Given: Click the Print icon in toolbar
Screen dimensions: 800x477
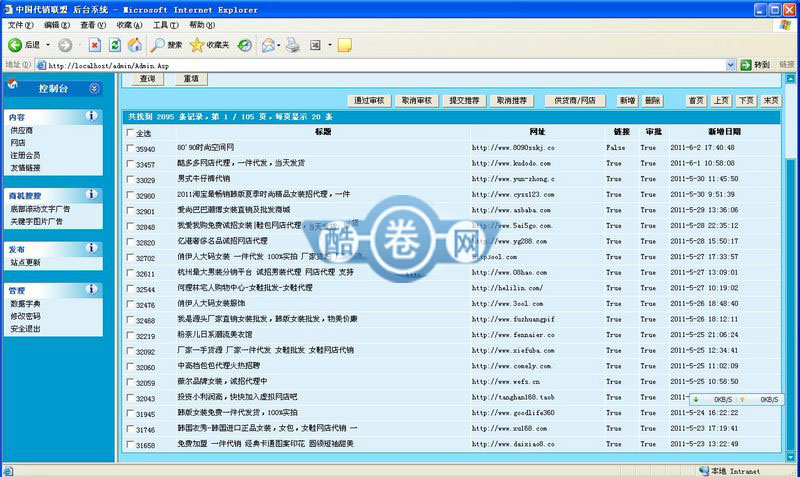Looking at the screenshot, I should 292,45.
